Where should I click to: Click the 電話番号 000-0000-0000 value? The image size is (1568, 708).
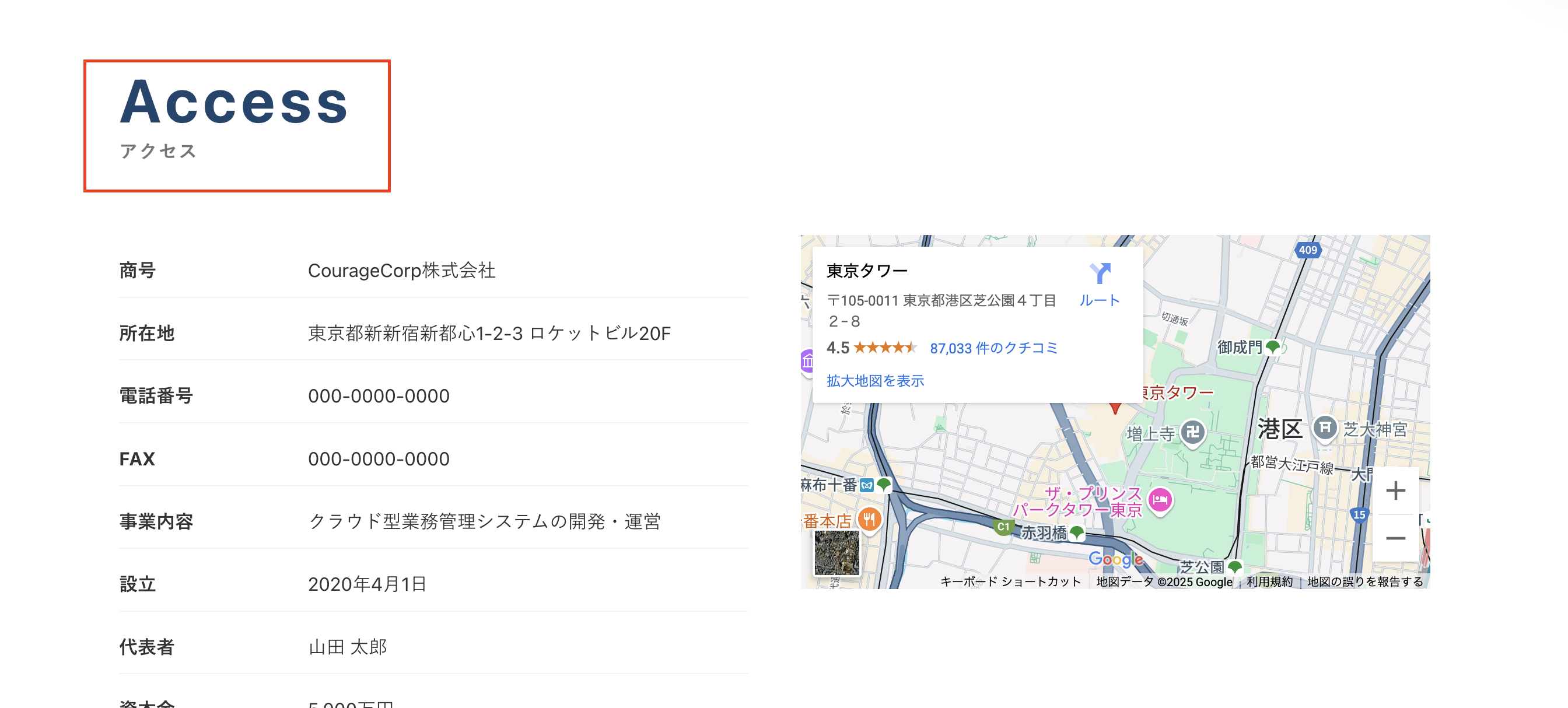coord(379,396)
